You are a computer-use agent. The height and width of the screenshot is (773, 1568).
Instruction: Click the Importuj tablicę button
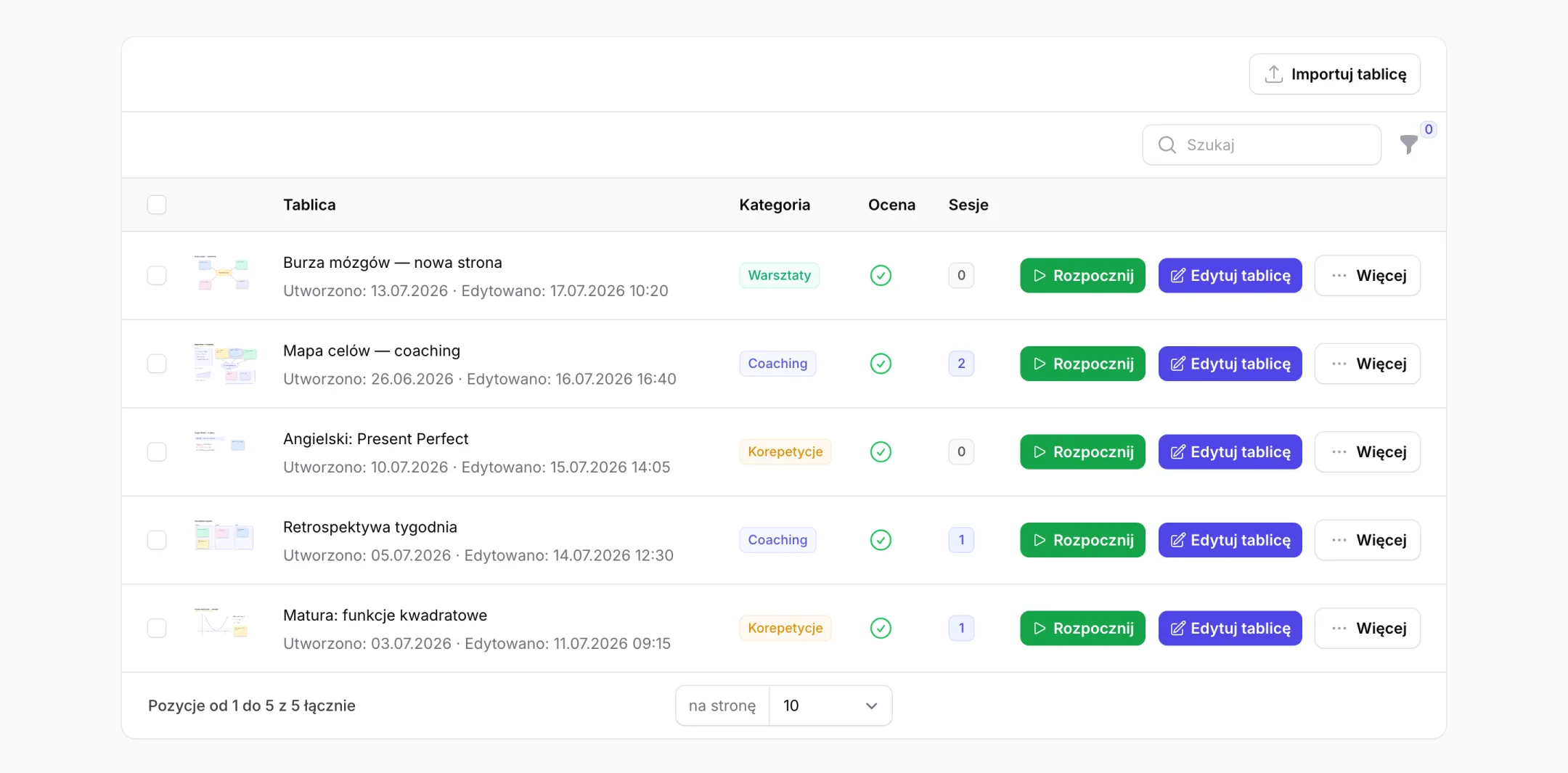pos(1335,74)
